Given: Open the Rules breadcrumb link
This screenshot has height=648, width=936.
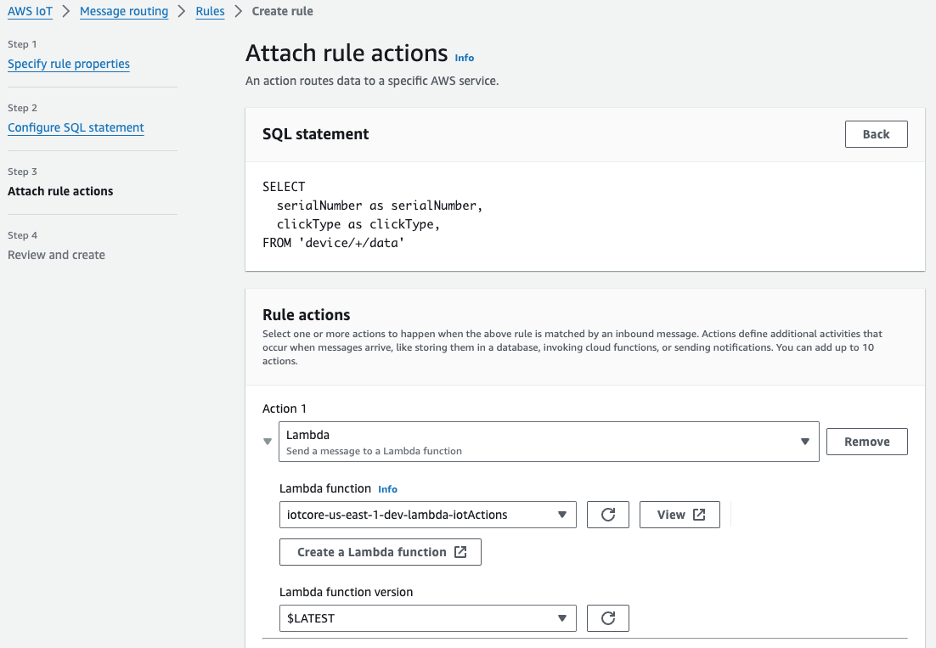Looking at the screenshot, I should click(209, 11).
